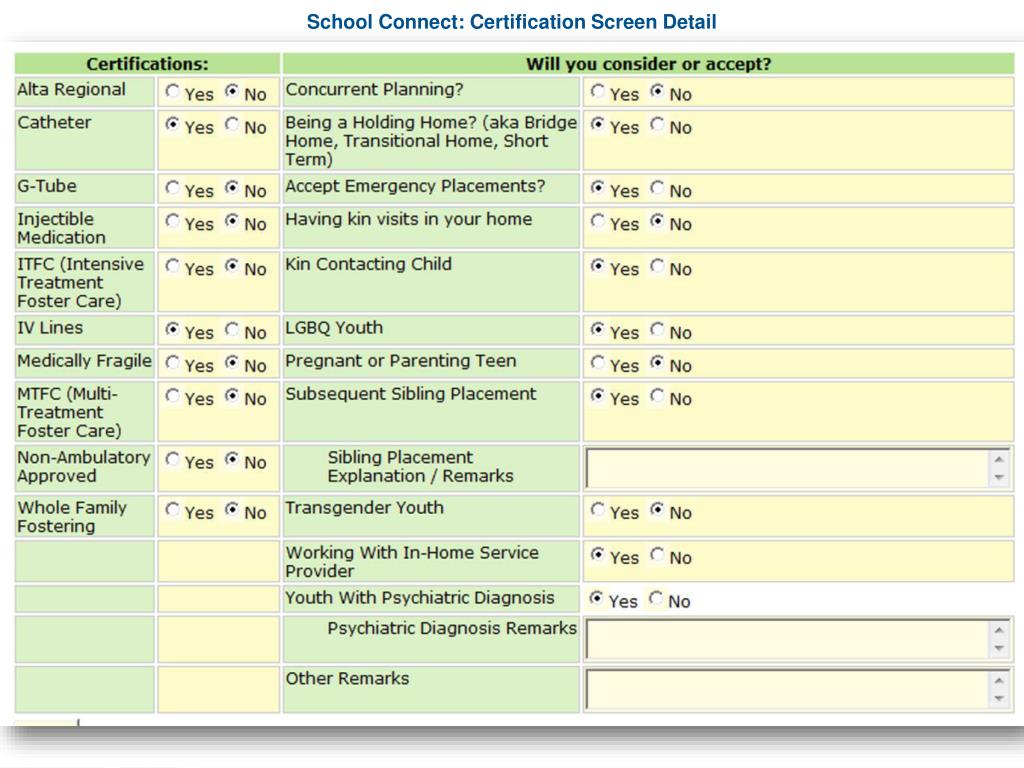Image resolution: width=1024 pixels, height=768 pixels.
Task: Select No for Pregnant or Parenting Teen
Action: (657, 362)
